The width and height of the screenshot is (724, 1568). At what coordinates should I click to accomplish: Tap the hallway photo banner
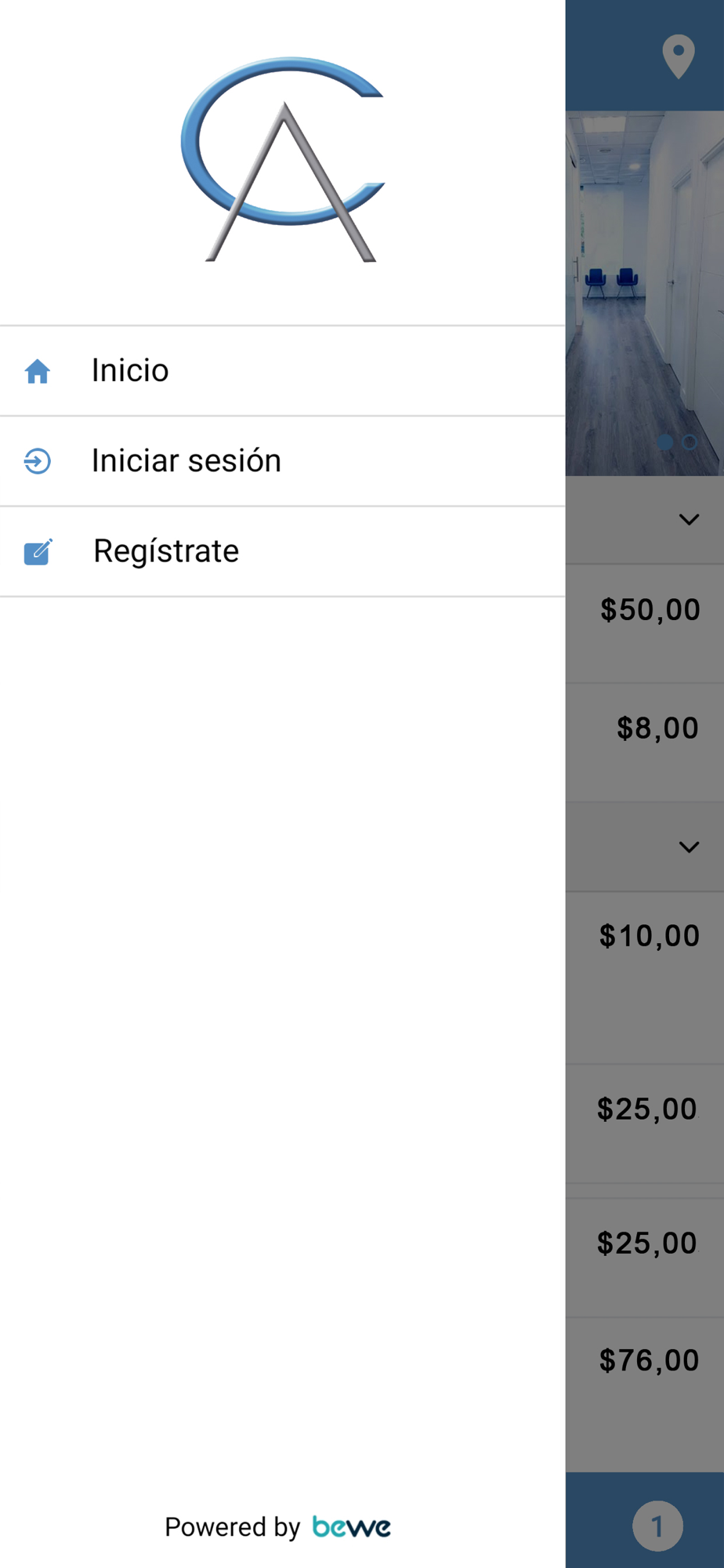[645, 293]
